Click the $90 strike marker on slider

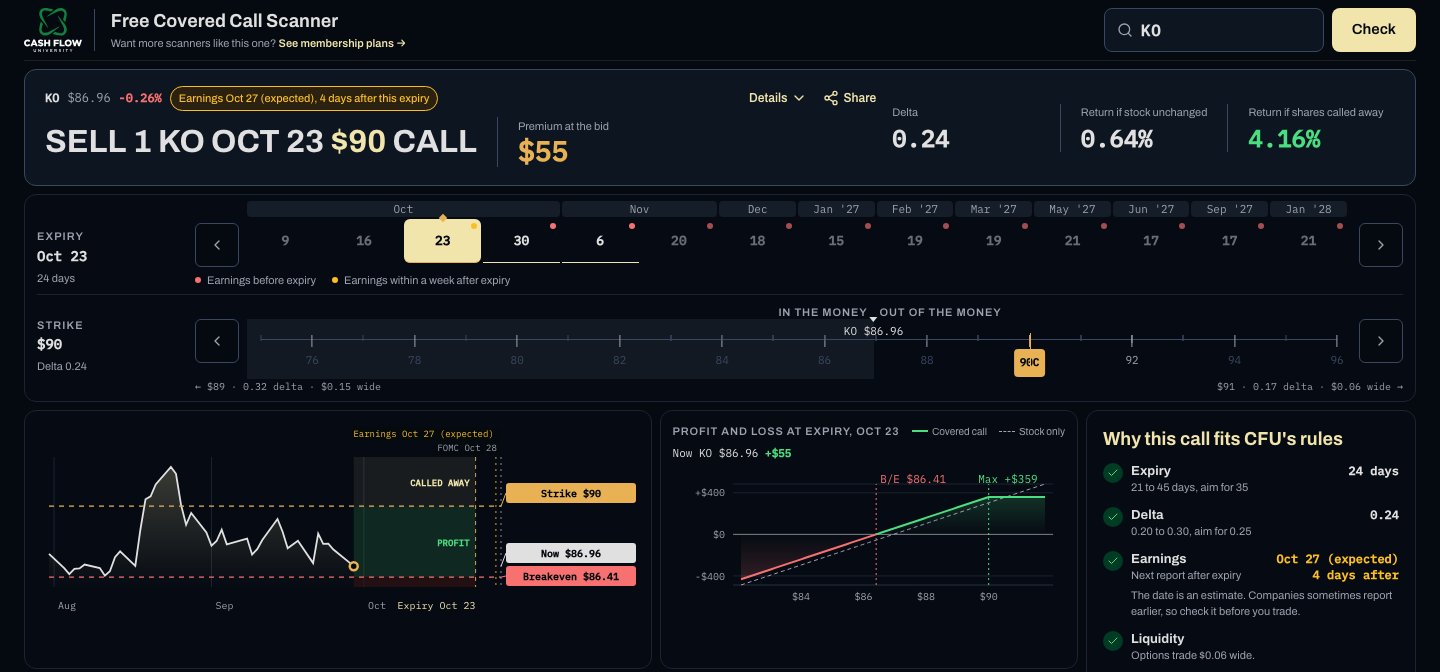point(1029,362)
